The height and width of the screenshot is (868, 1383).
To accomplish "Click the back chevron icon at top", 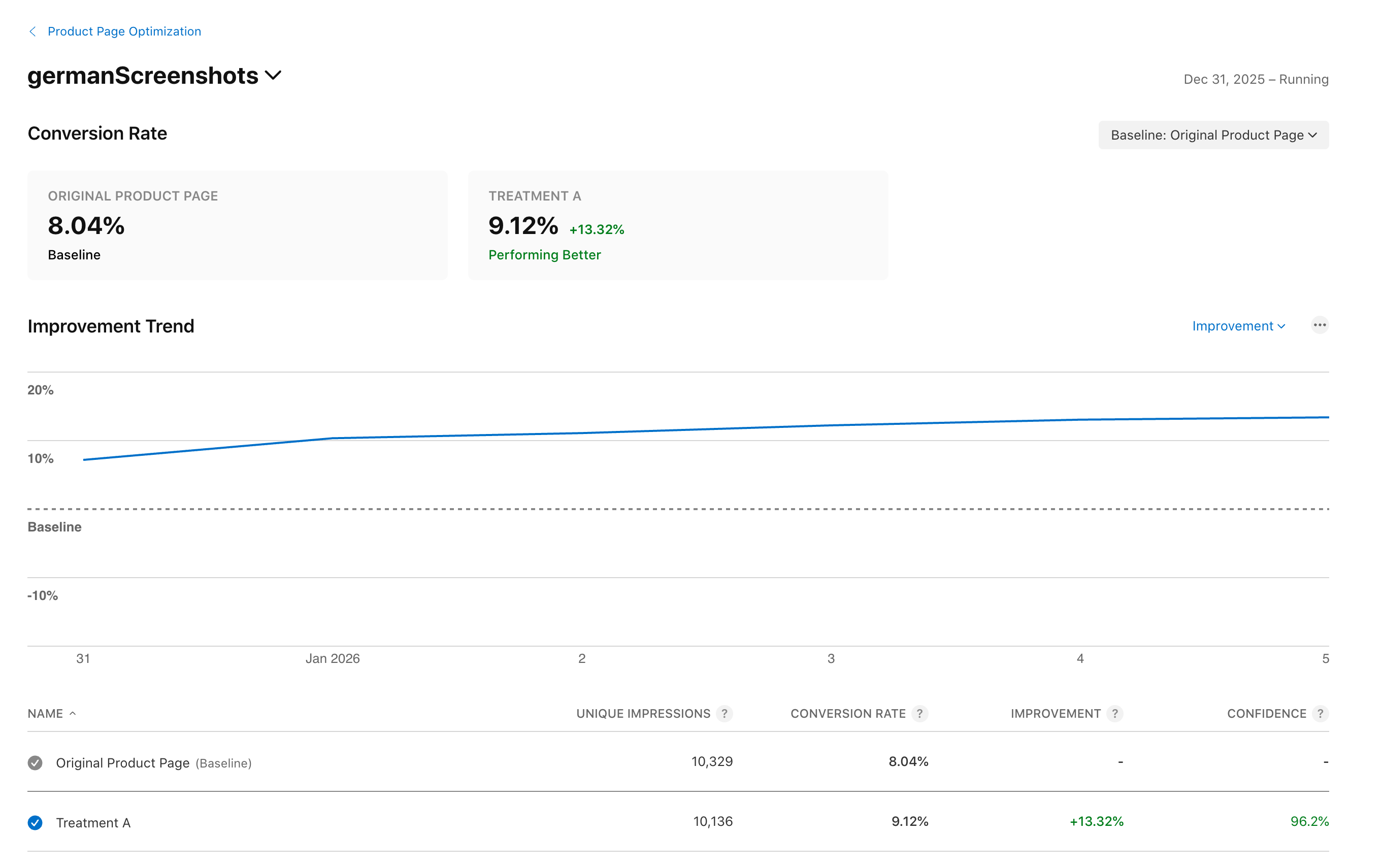I will [x=32, y=31].
